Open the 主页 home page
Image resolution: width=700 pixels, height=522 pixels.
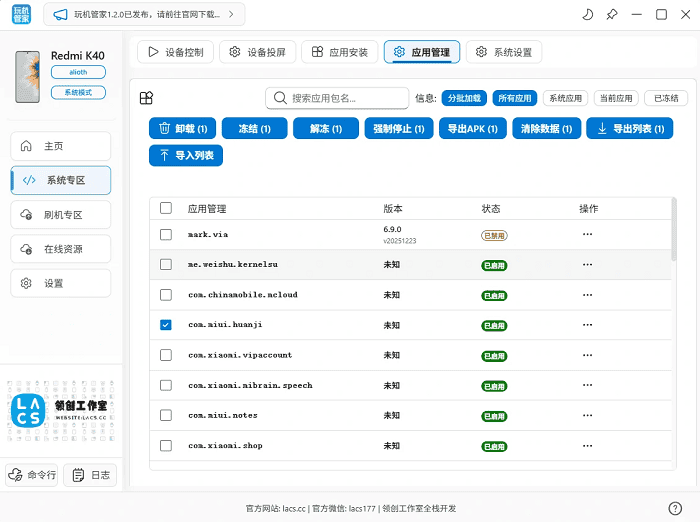[61, 146]
